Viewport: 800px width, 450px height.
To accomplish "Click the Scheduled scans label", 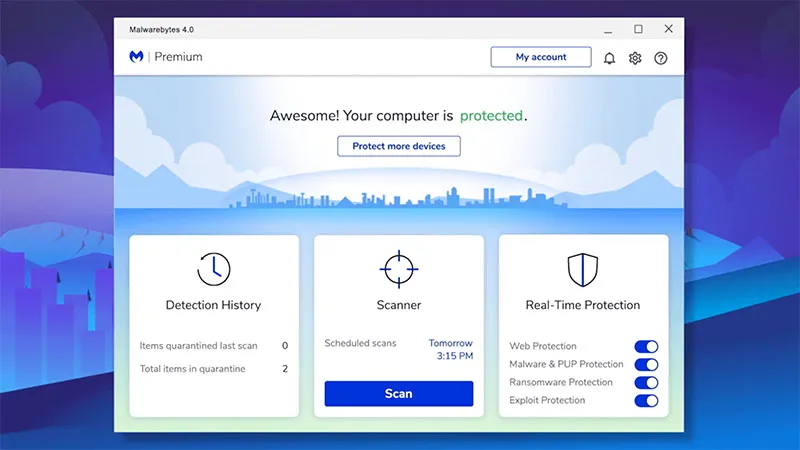I will coord(360,343).
